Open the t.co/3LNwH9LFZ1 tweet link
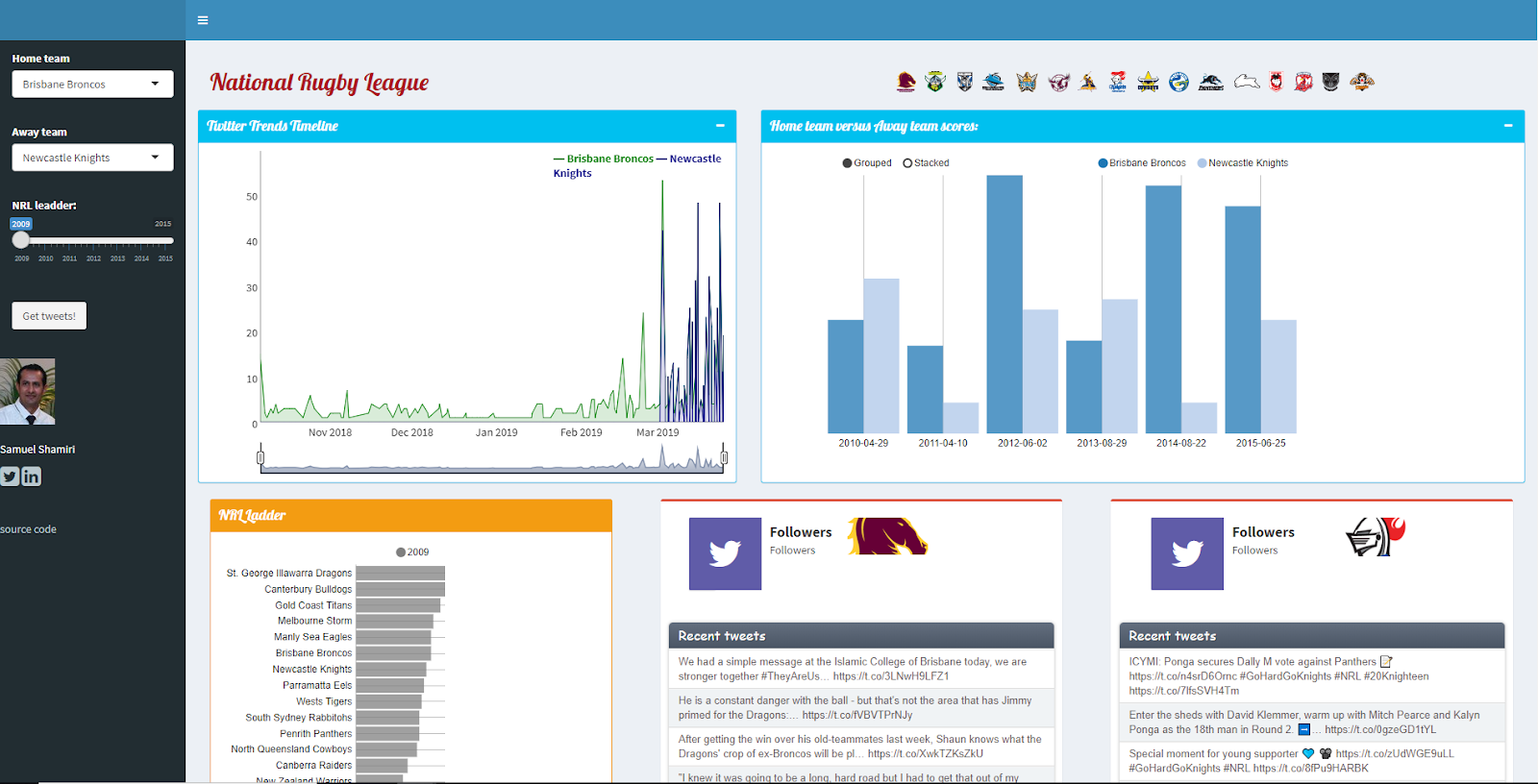The image size is (1538, 784). pyautogui.click(x=891, y=676)
